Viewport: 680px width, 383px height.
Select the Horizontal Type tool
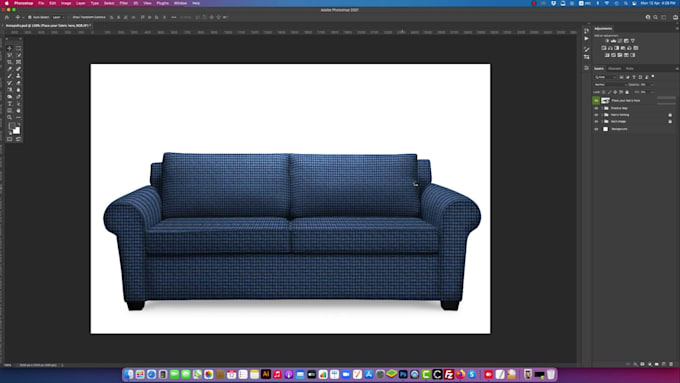tap(10, 104)
